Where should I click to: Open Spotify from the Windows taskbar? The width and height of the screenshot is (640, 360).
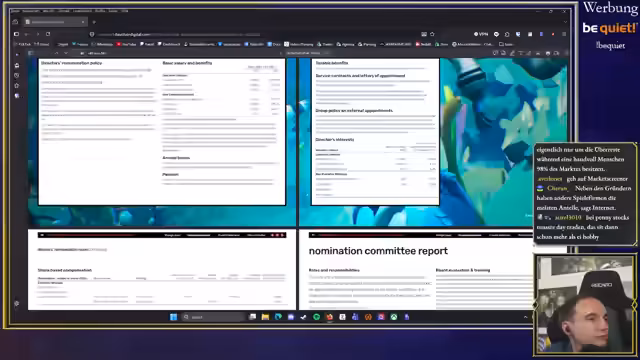[x=316, y=317]
